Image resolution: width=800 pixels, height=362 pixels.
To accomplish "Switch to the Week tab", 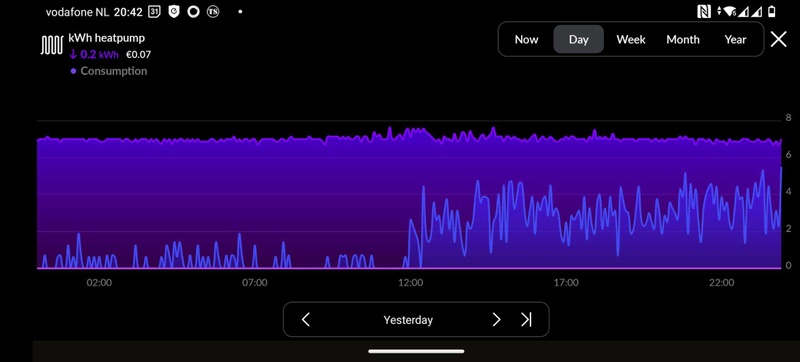I will point(631,39).
